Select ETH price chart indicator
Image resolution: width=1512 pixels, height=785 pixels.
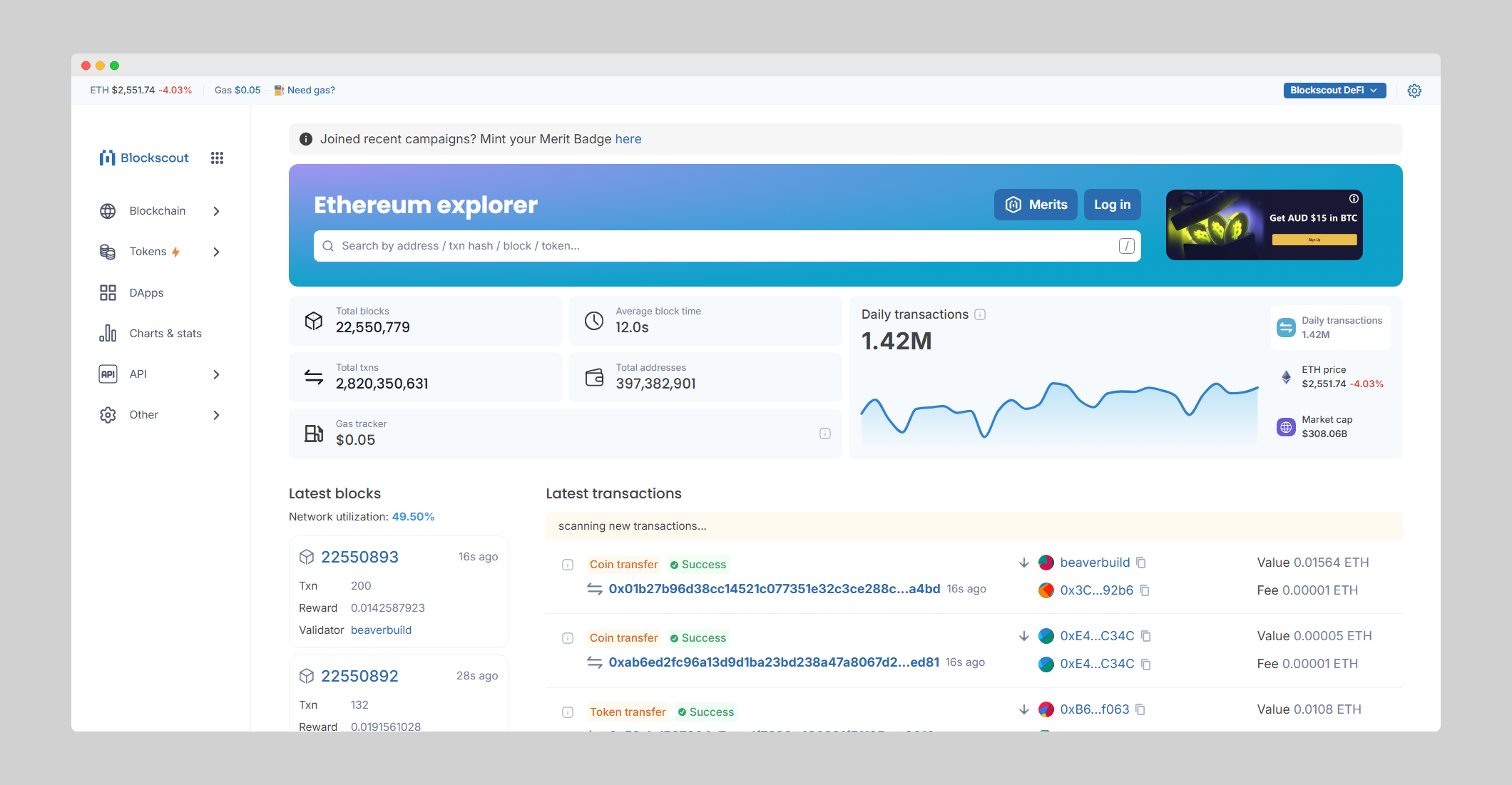click(x=1331, y=376)
